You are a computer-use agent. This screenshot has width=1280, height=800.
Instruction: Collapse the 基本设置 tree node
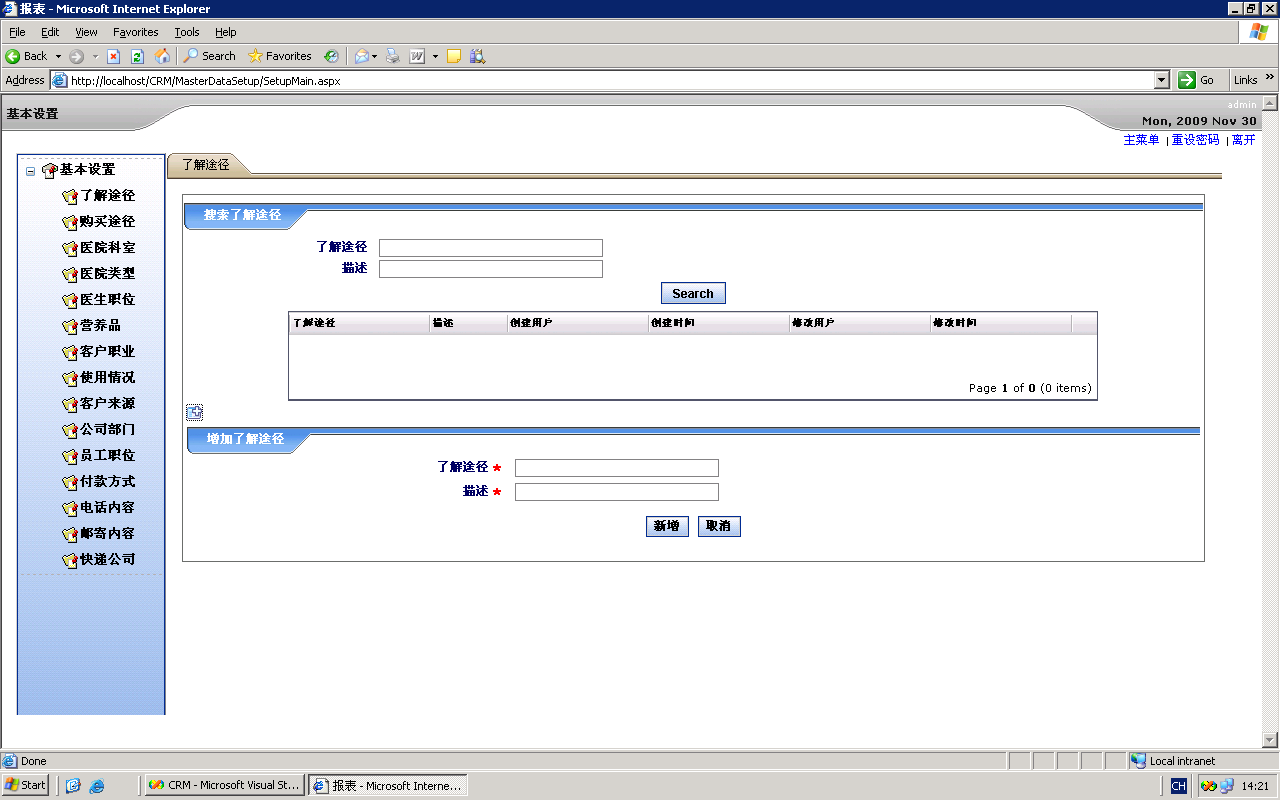(x=30, y=171)
